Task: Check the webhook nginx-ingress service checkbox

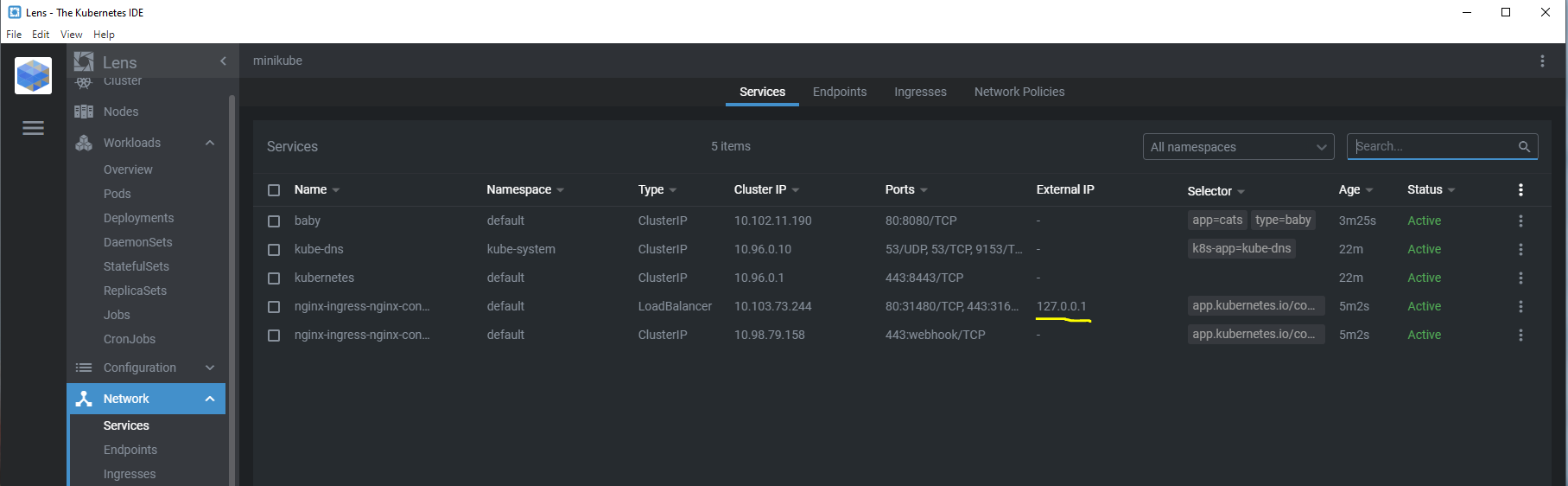Action: pyautogui.click(x=274, y=336)
